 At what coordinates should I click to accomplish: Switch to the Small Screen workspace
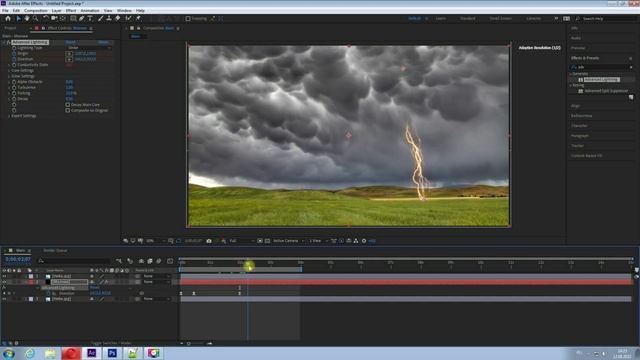coord(500,18)
